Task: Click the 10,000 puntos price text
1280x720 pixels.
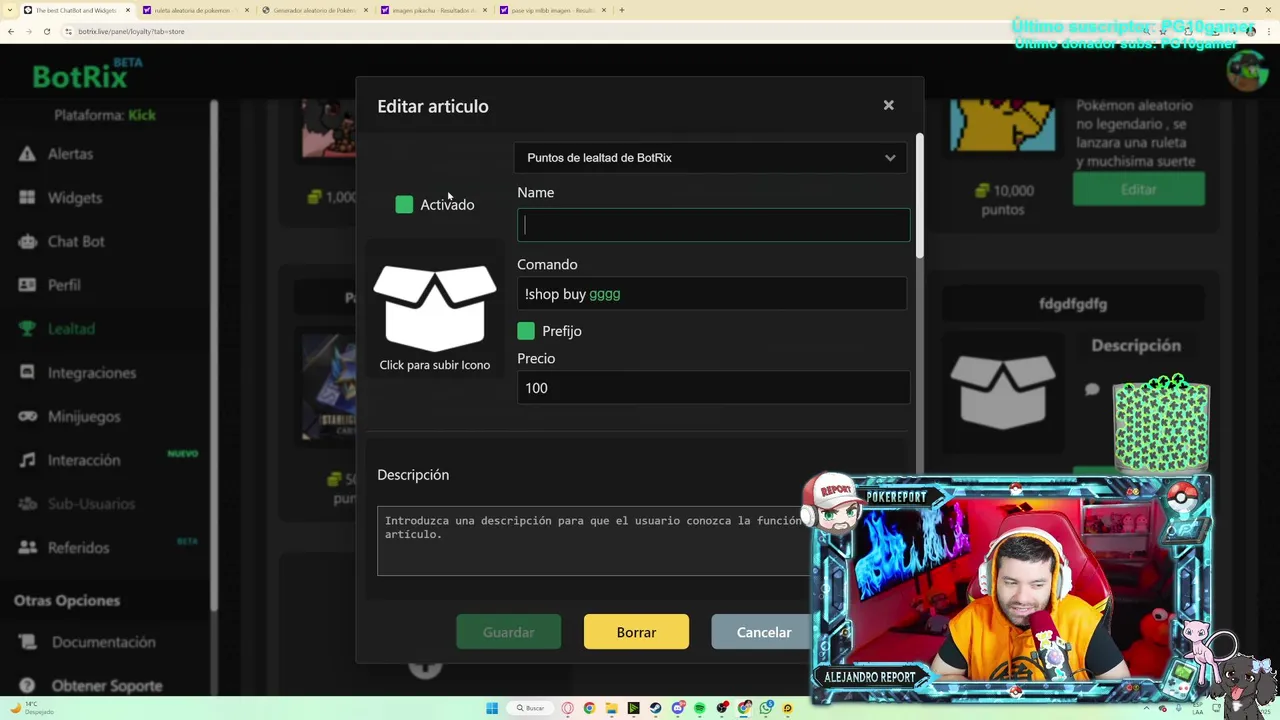Action: point(1003,200)
